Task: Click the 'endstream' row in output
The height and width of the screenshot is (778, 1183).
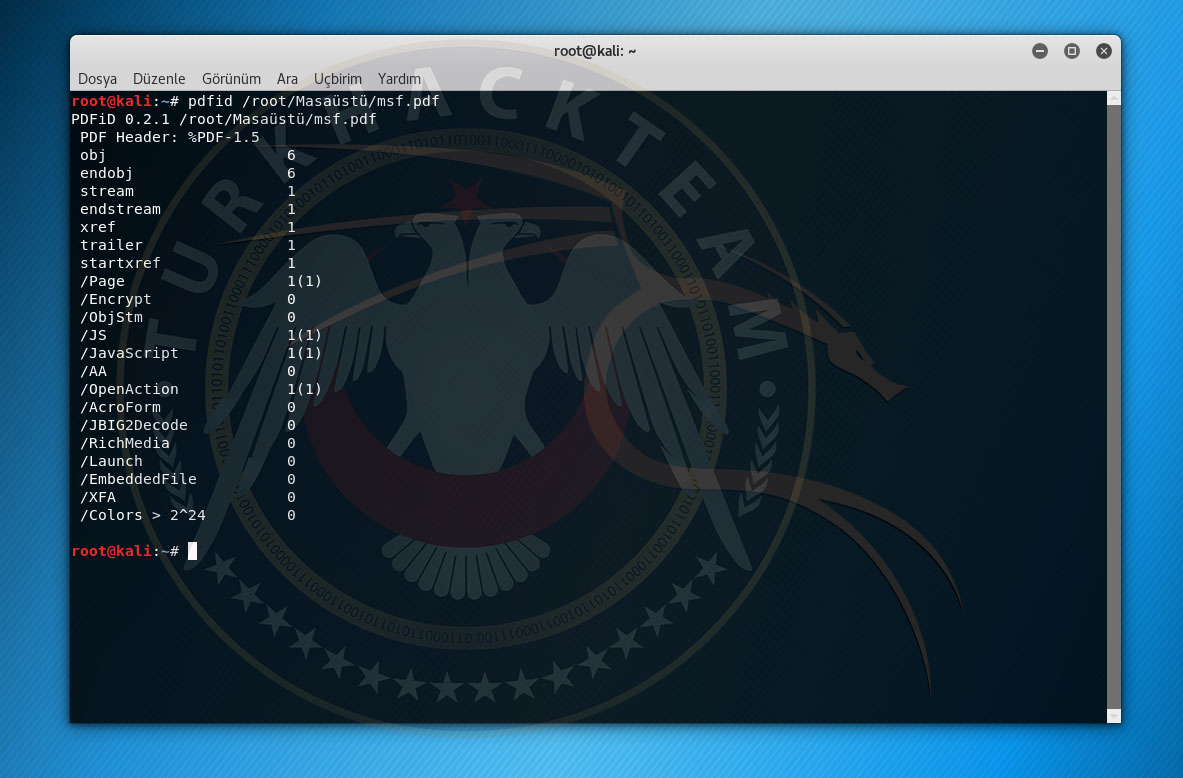Action: (x=187, y=209)
